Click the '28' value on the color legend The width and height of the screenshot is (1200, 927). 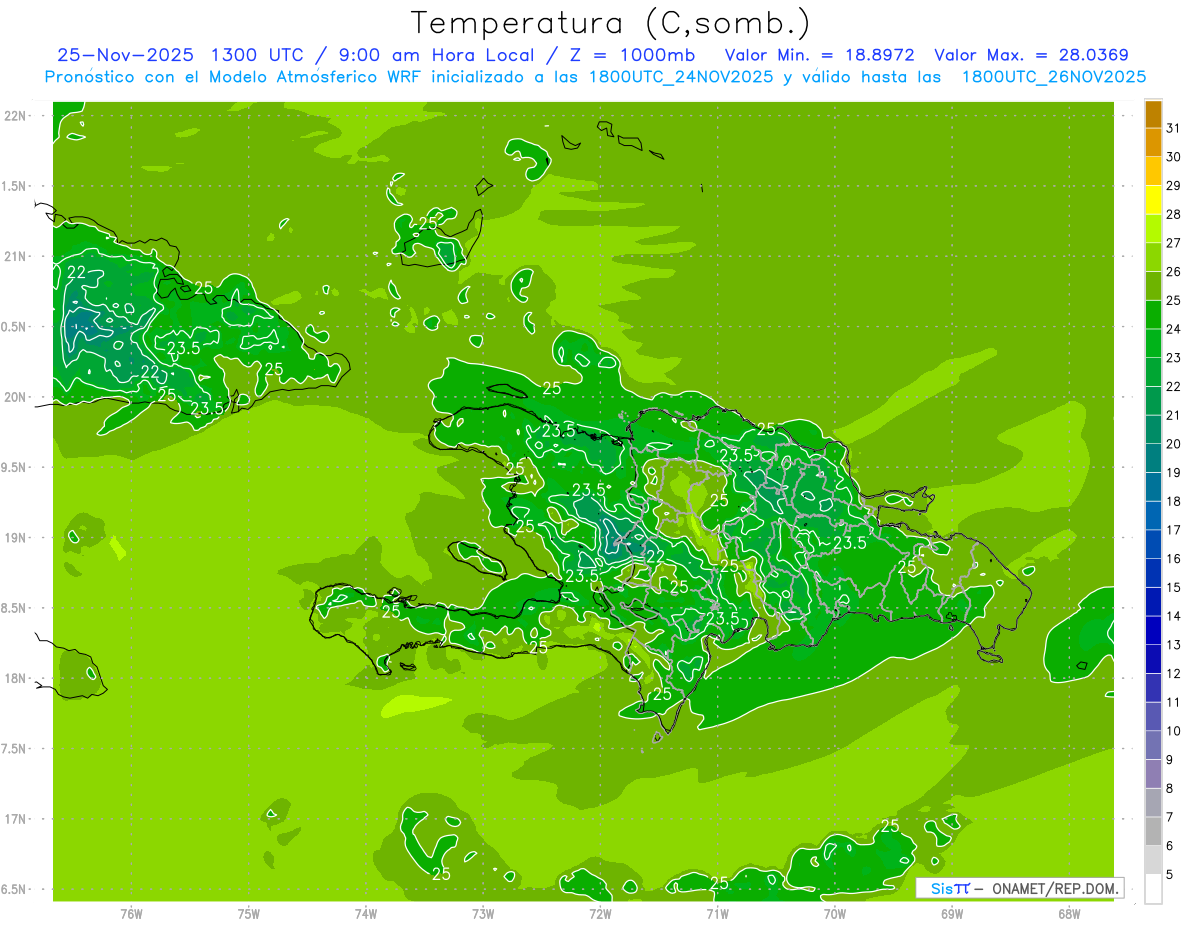[1174, 214]
